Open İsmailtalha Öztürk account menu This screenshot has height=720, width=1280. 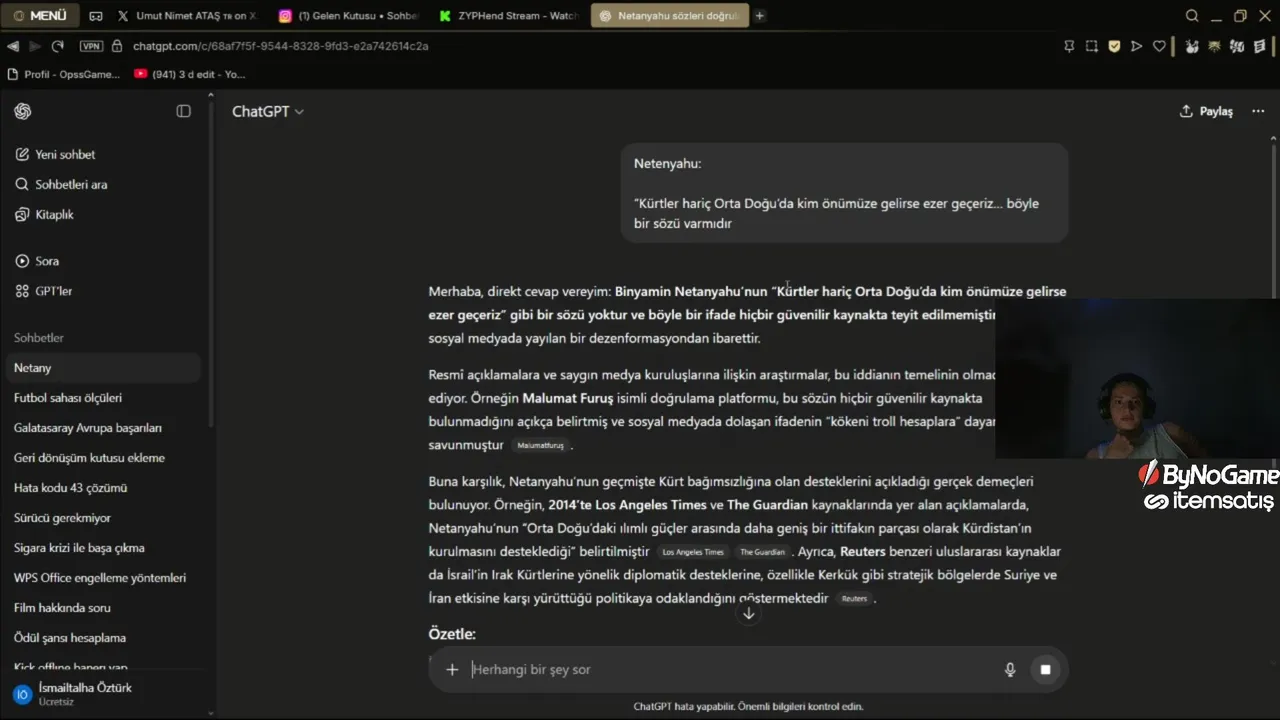pyautogui.click(x=104, y=694)
